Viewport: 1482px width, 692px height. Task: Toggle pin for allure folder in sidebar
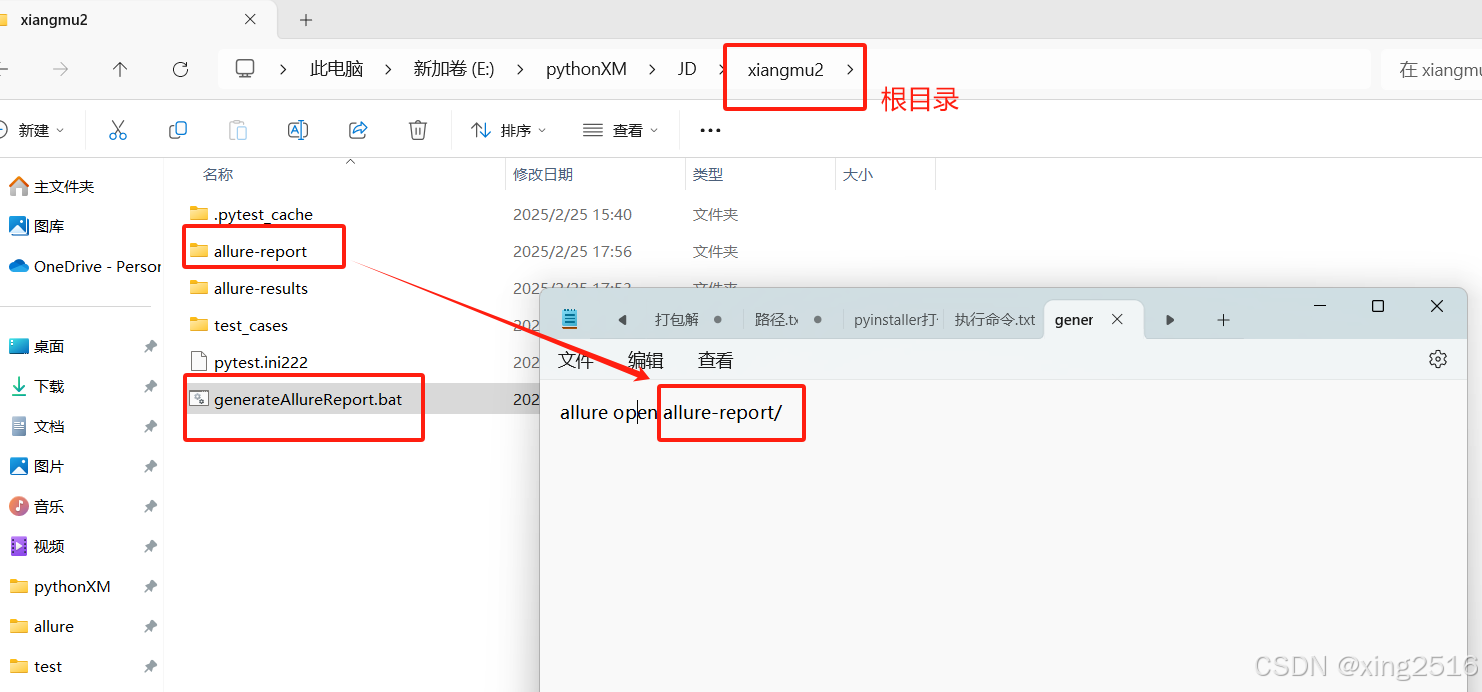point(150,626)
